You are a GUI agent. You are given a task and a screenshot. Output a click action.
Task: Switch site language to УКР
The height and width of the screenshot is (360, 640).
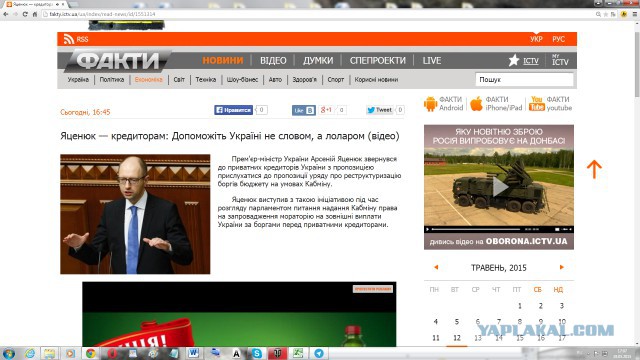coord(536,39)
